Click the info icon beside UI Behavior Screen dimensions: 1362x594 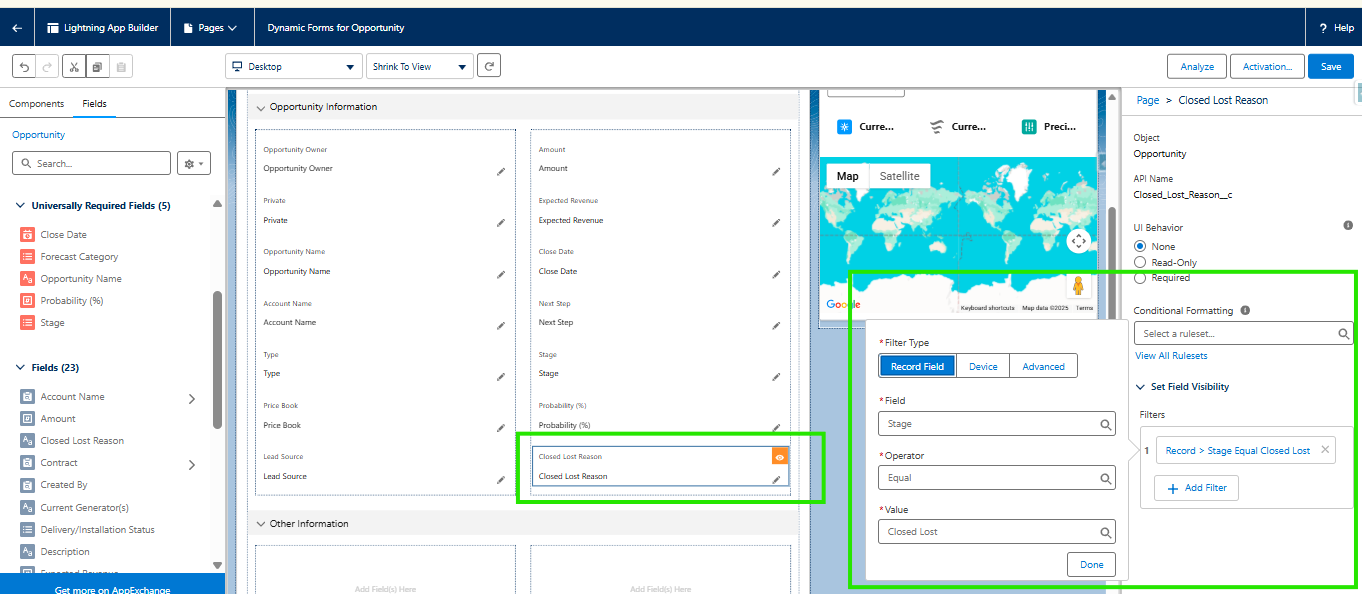1347,226
